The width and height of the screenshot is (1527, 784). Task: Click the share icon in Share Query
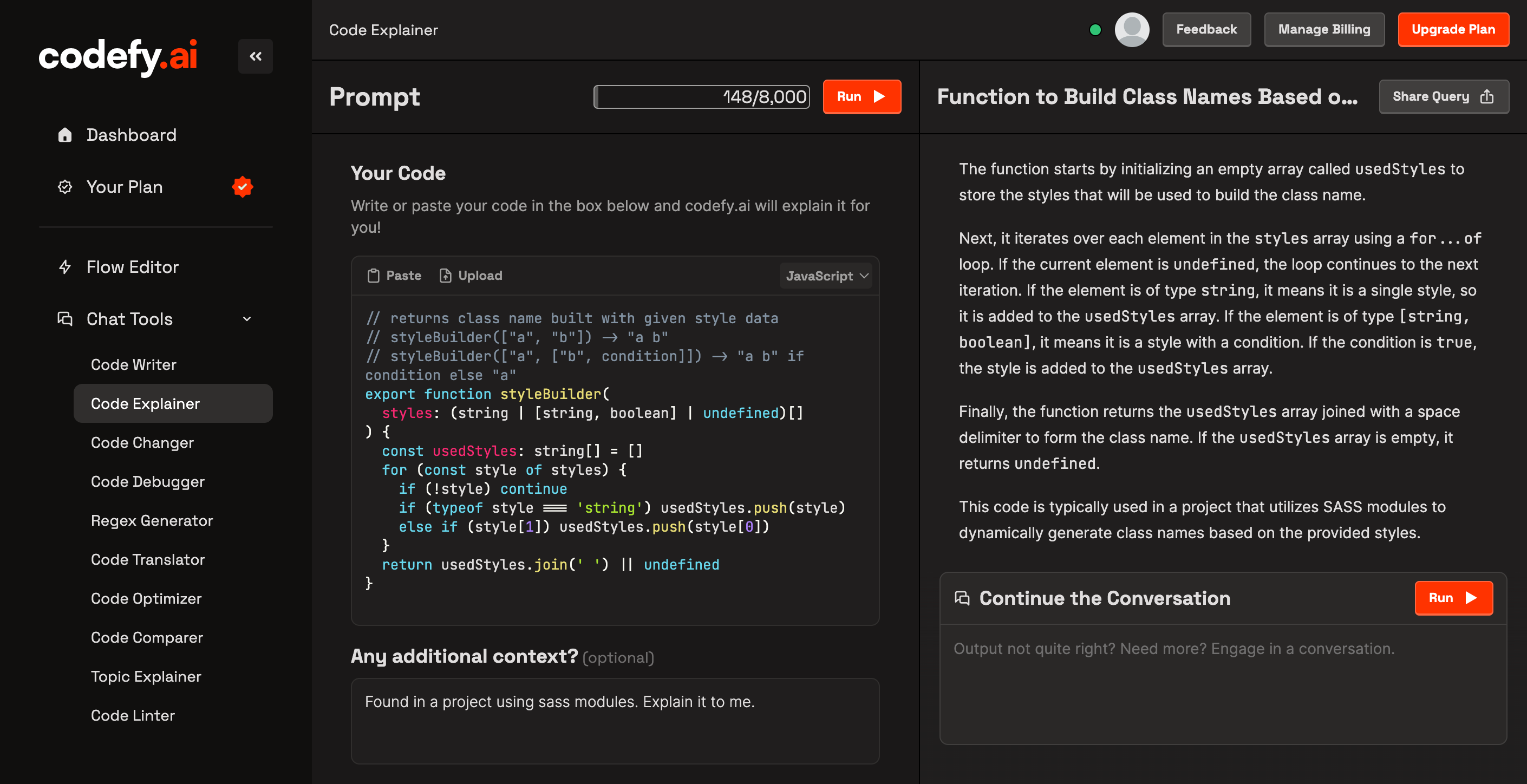click(1487, 96)
